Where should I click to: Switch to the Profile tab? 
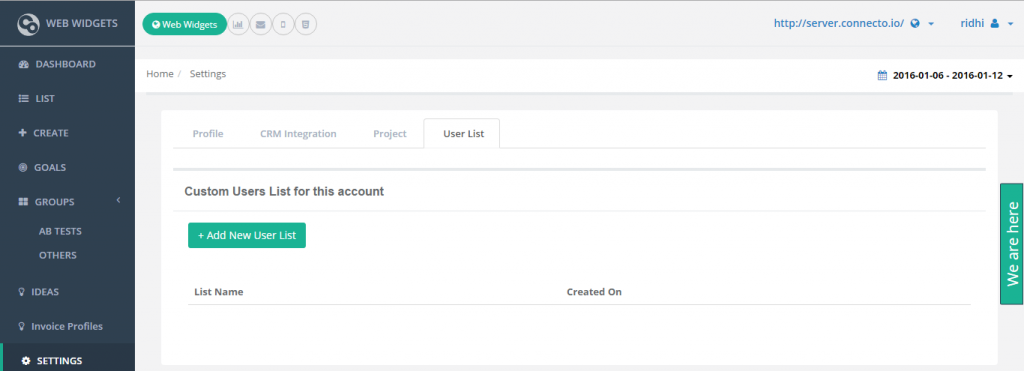pos(208,134)
